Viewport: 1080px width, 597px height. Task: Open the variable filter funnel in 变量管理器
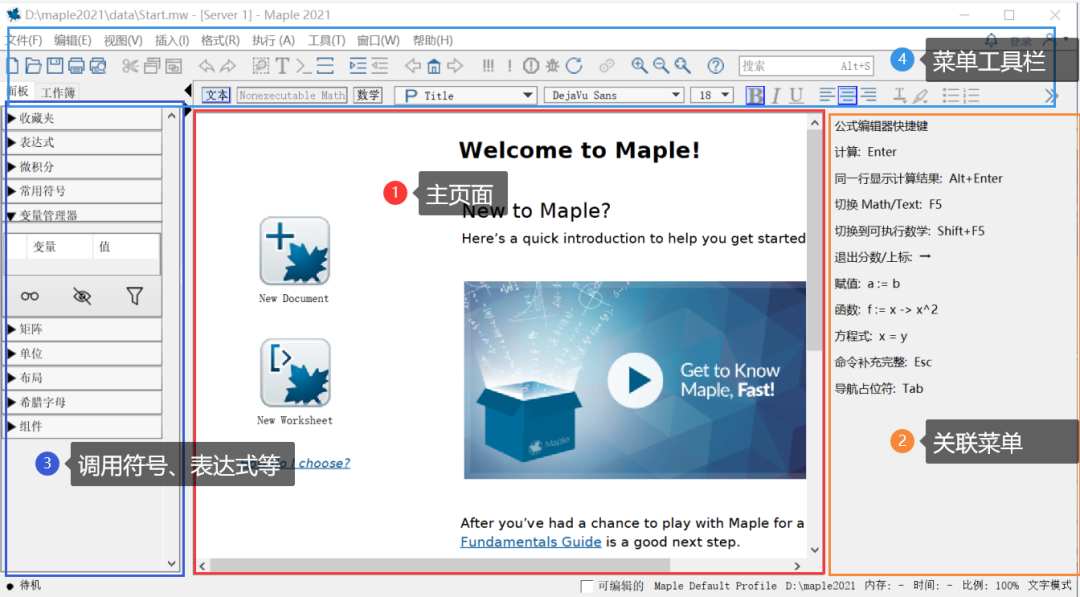[x=137, y=296]
